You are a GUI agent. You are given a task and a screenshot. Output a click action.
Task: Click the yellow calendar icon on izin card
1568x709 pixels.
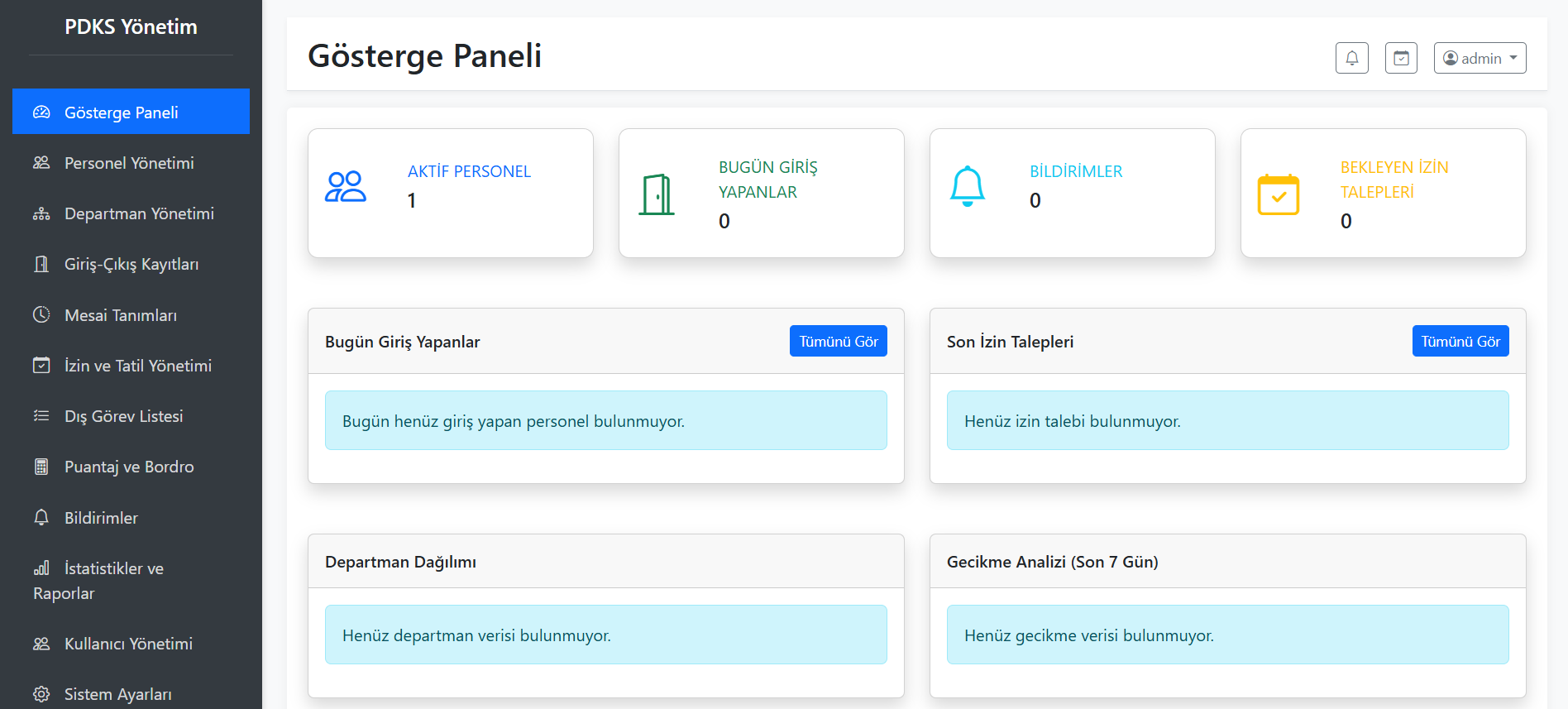[x=1278, y=194]
